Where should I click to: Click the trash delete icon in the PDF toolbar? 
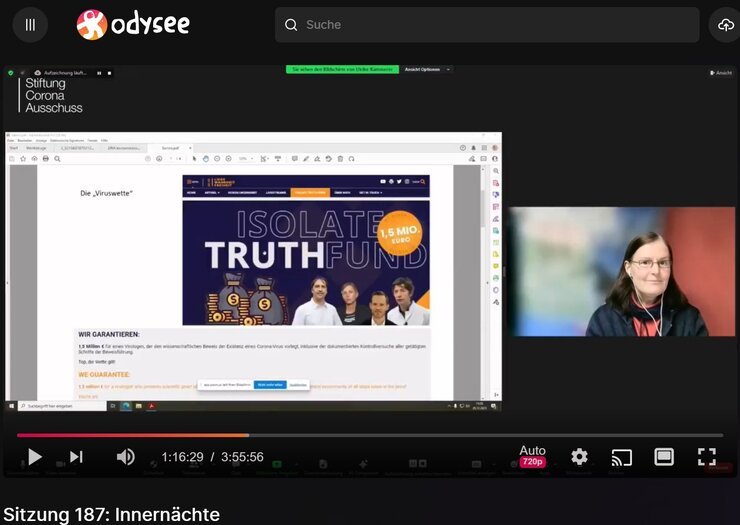pos(340,159)
